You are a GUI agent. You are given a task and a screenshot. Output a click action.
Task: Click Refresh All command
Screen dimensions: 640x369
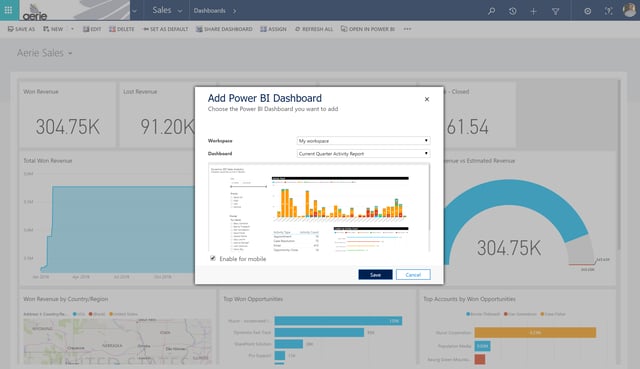(314, 29)
